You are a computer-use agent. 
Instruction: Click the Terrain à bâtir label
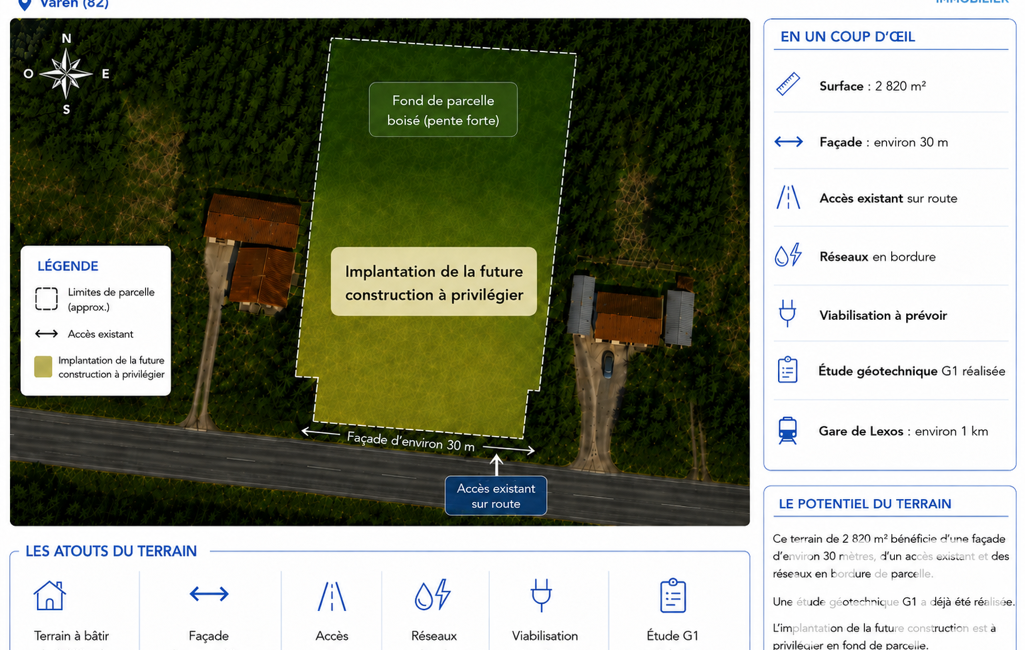click(x=71, y=636)
